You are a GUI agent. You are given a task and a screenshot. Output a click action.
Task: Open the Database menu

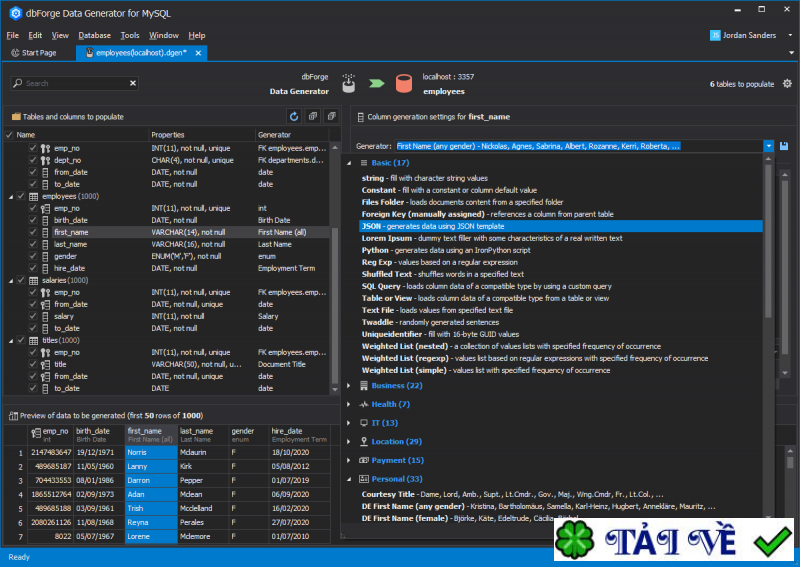click(94, 35)
